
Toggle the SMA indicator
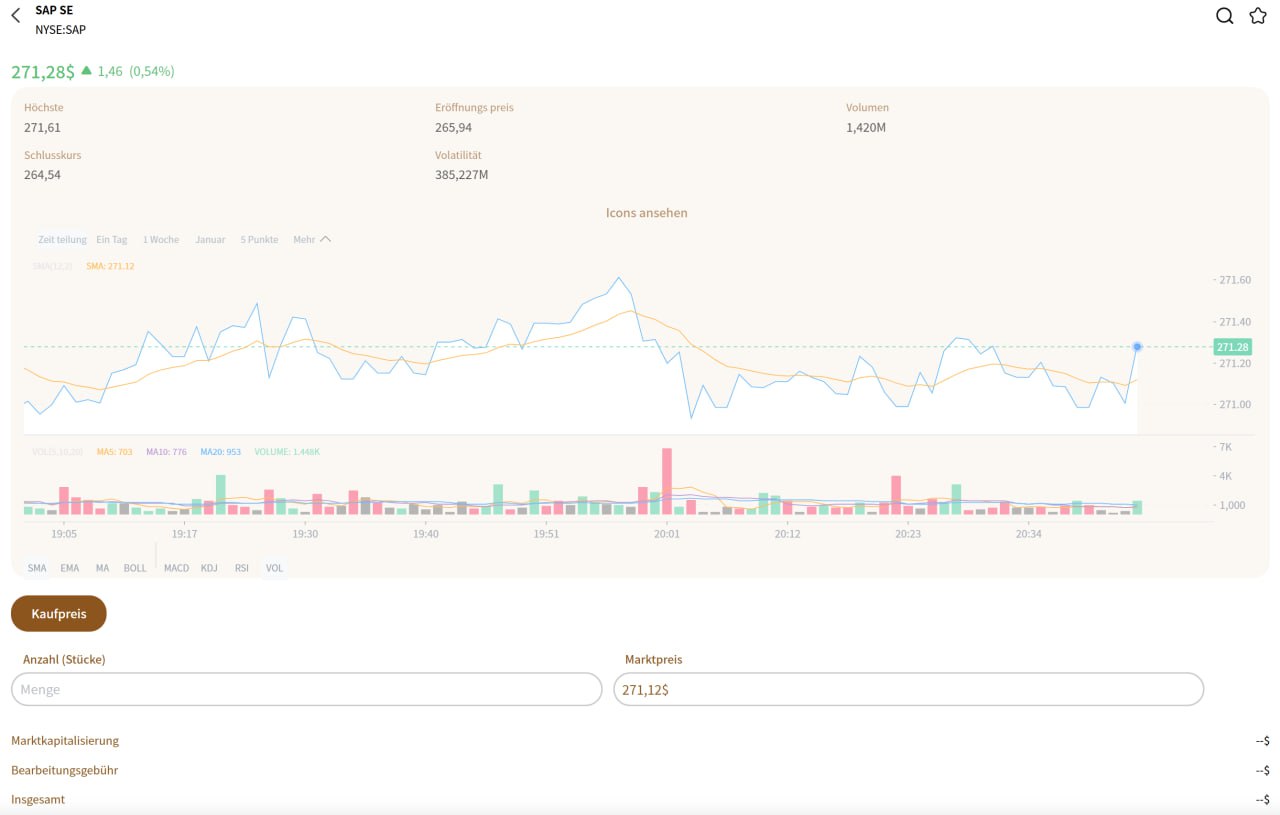pos(37,568)
